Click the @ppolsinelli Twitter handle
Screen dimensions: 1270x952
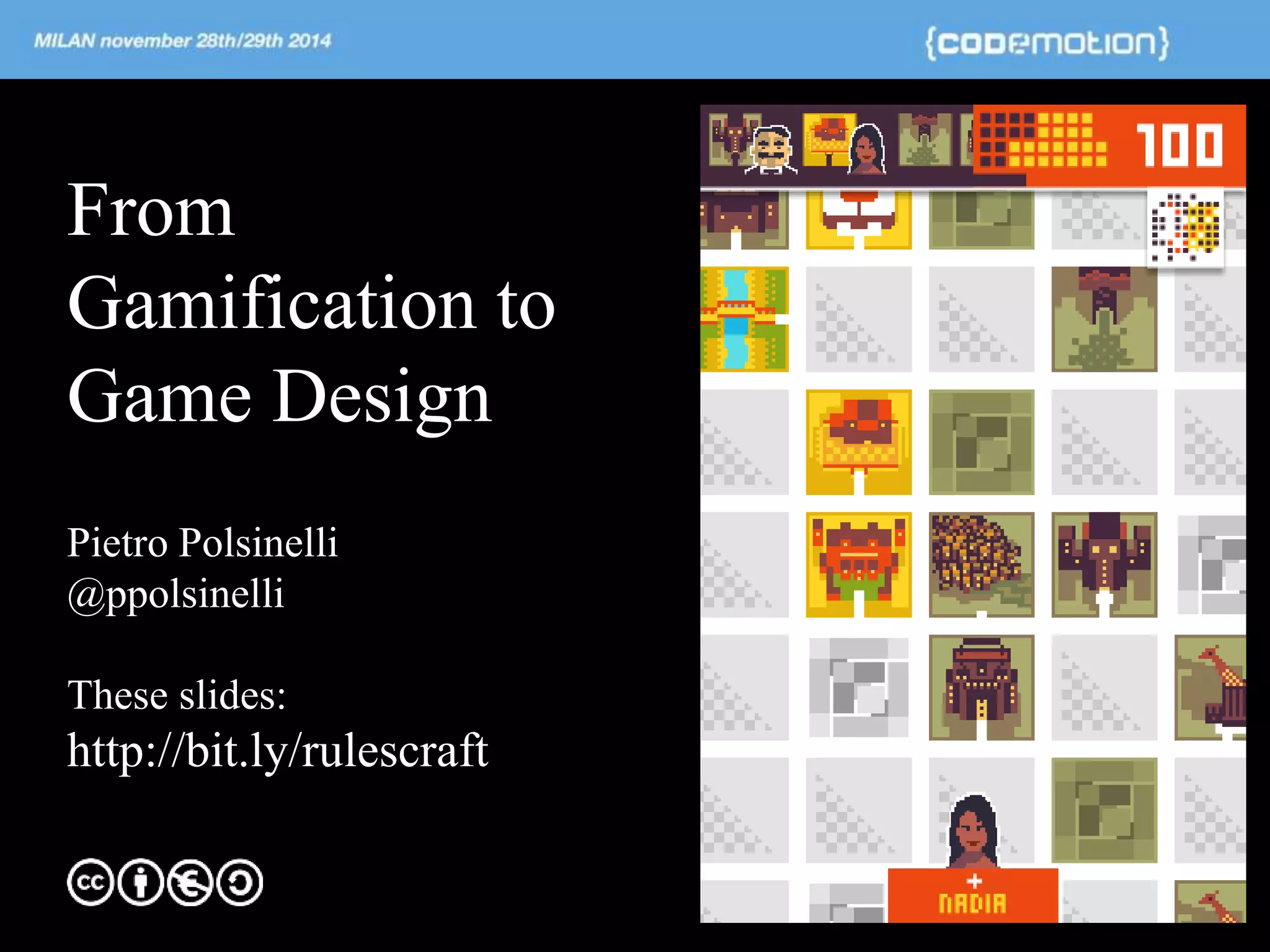[175, 594]
